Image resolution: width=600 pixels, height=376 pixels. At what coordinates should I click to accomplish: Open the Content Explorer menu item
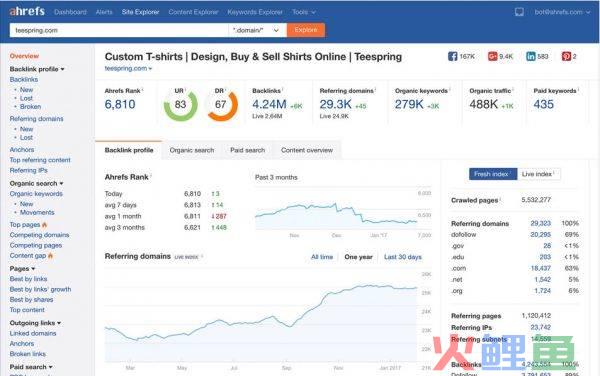coord(193,12)
